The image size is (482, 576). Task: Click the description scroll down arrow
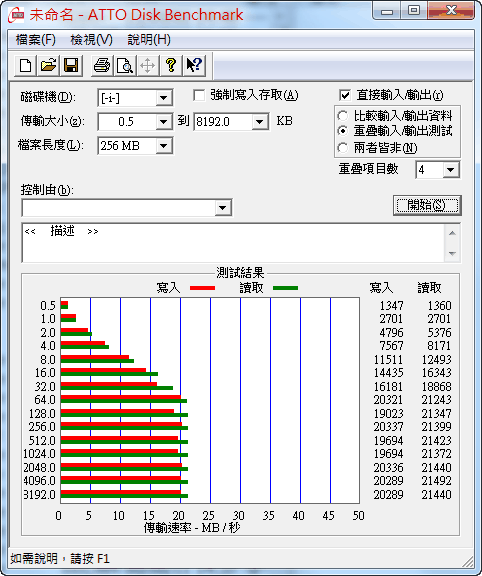pyautogui.click(x=452, y=253)
